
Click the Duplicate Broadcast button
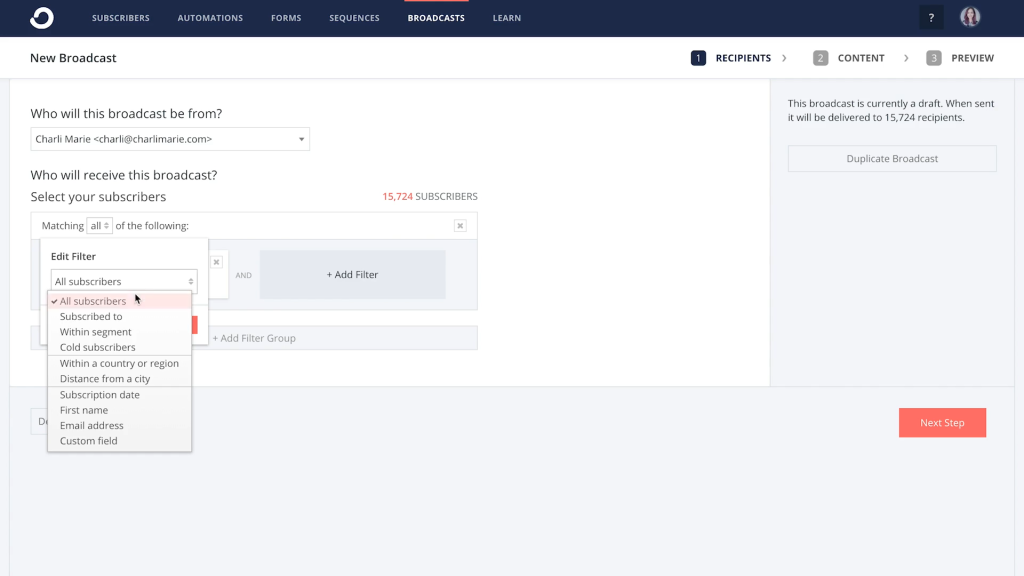892,159
